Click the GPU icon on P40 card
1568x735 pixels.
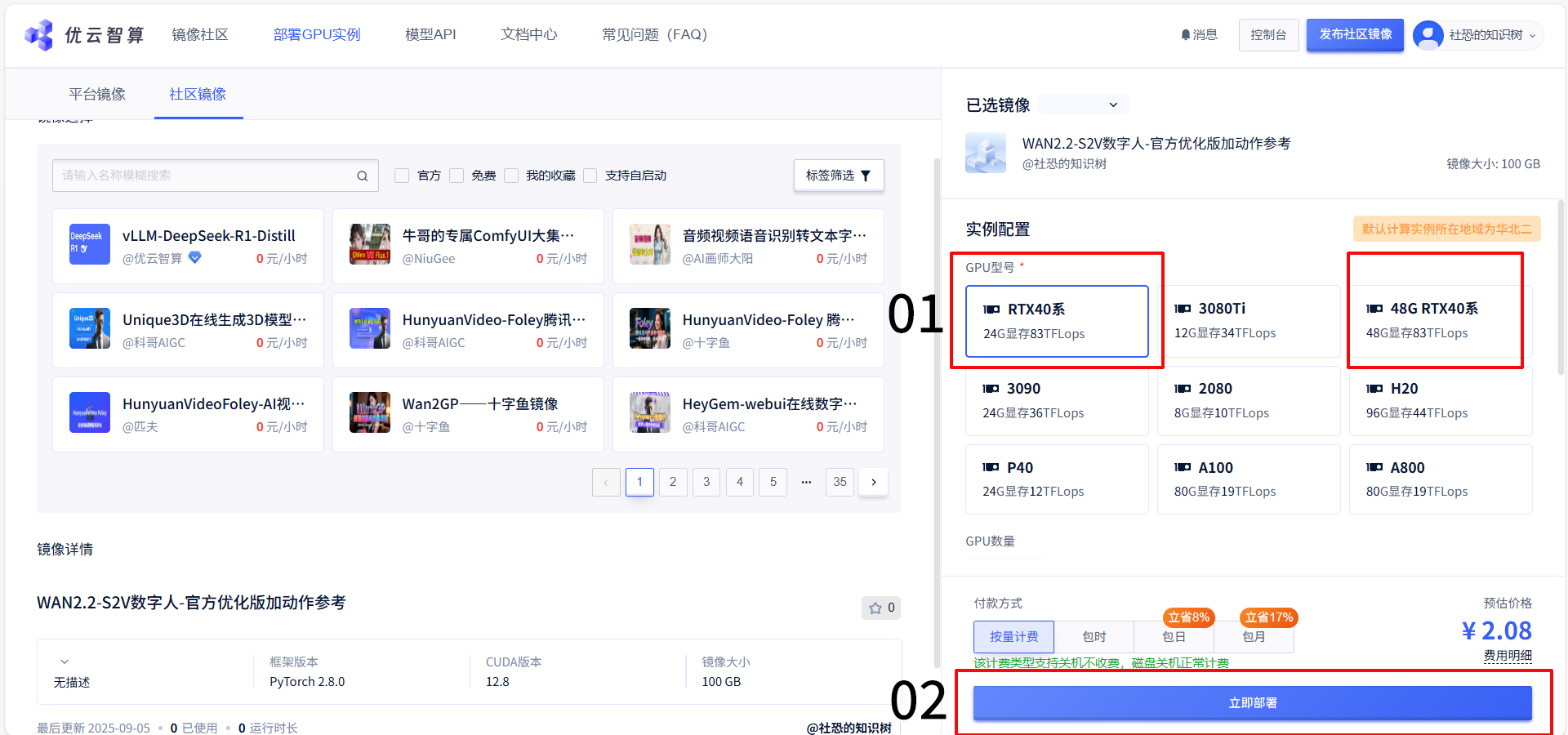click(991, 468)
